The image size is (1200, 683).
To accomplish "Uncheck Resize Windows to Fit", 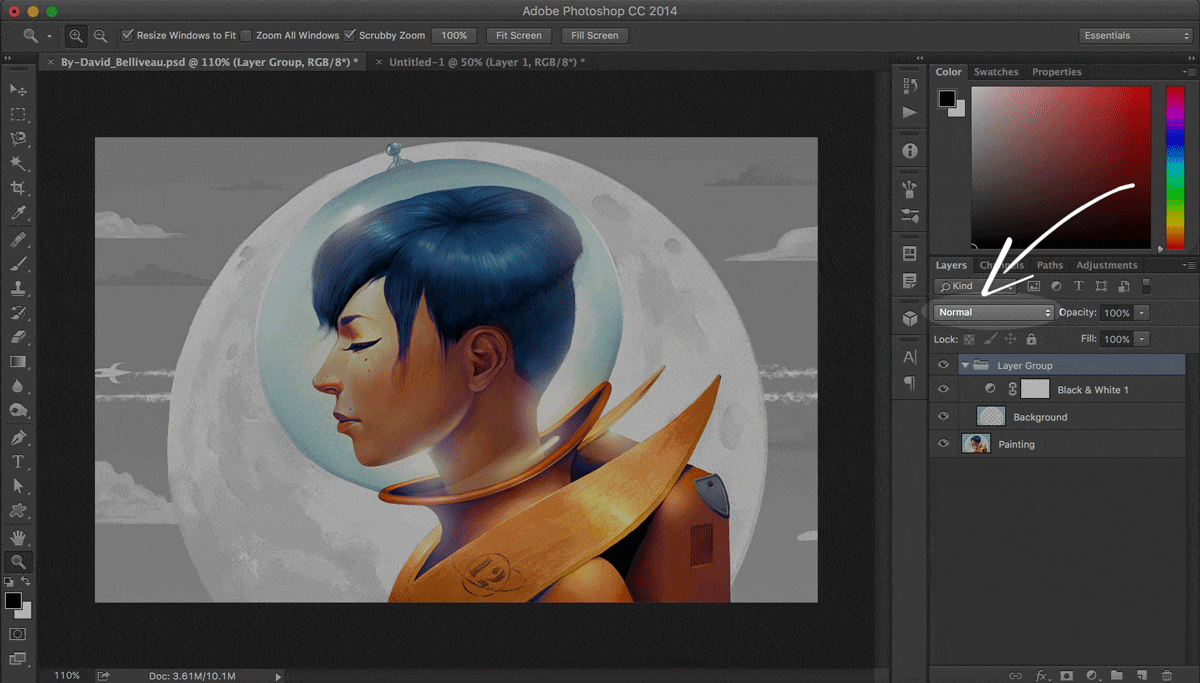I will [127, 35].
